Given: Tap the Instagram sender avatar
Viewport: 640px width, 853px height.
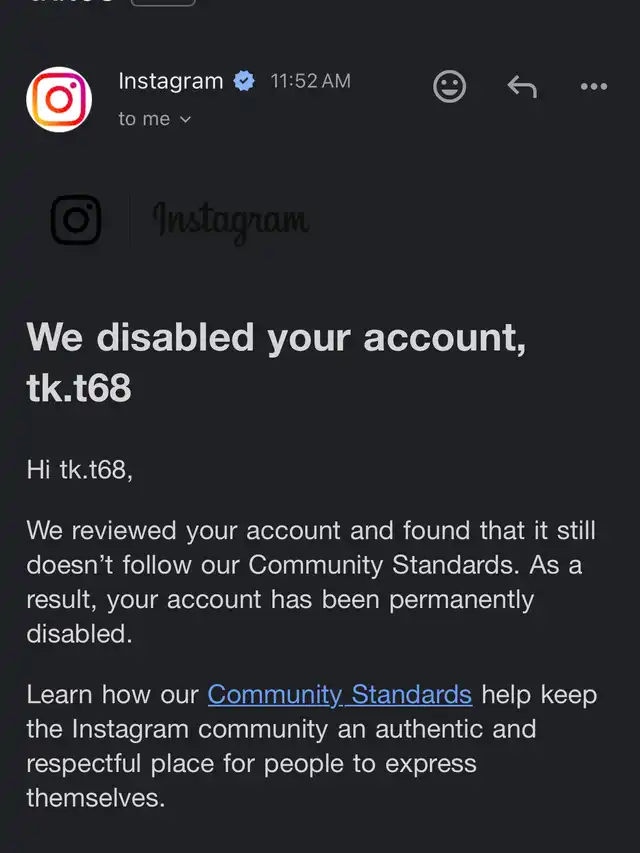Looking at the screenshot, I should (x=59, y=99).
